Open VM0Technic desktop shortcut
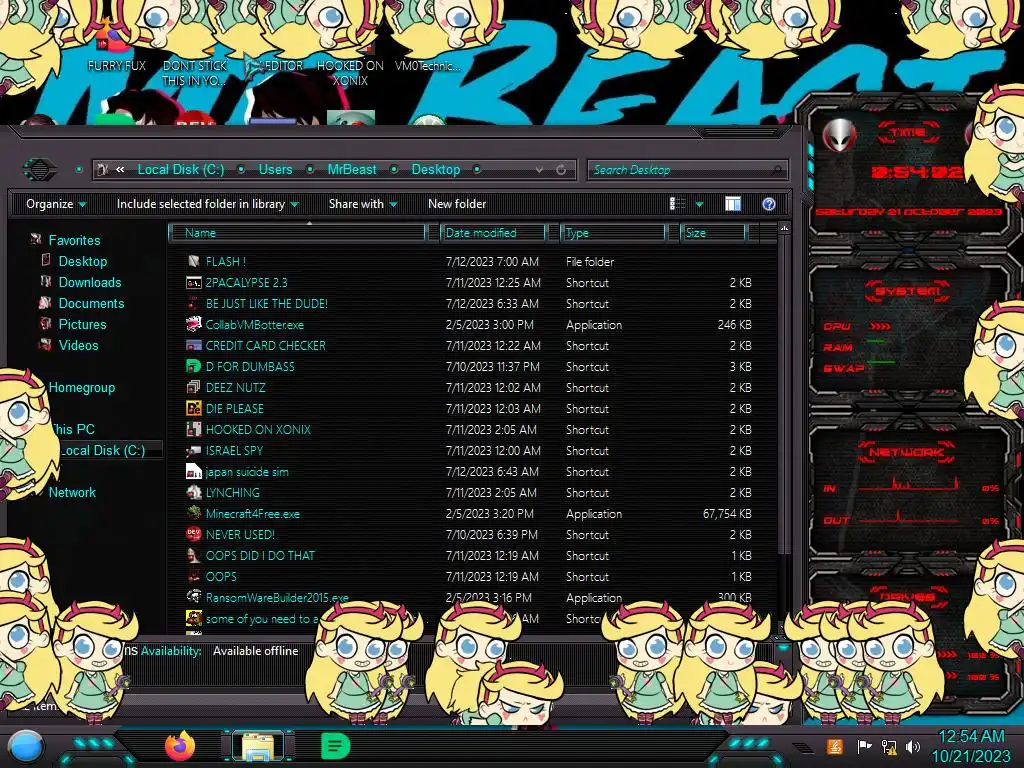1024x768 pixels. pos(428,65)
